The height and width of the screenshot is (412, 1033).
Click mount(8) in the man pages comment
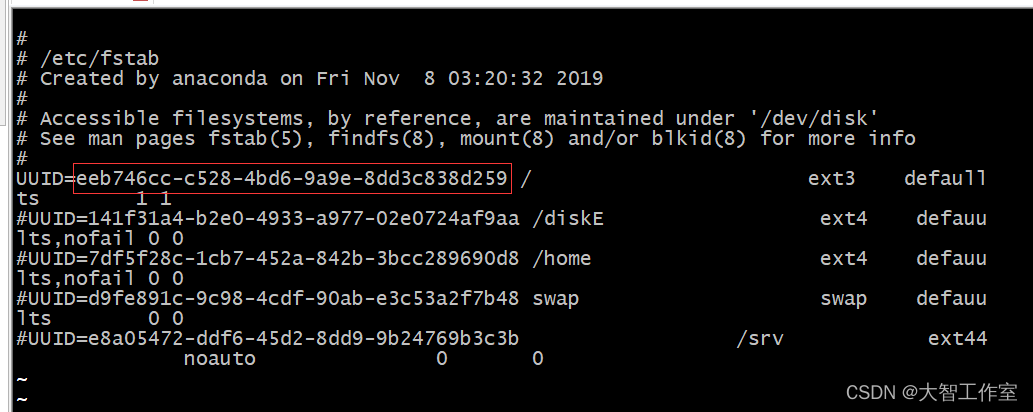click(495, 138)
